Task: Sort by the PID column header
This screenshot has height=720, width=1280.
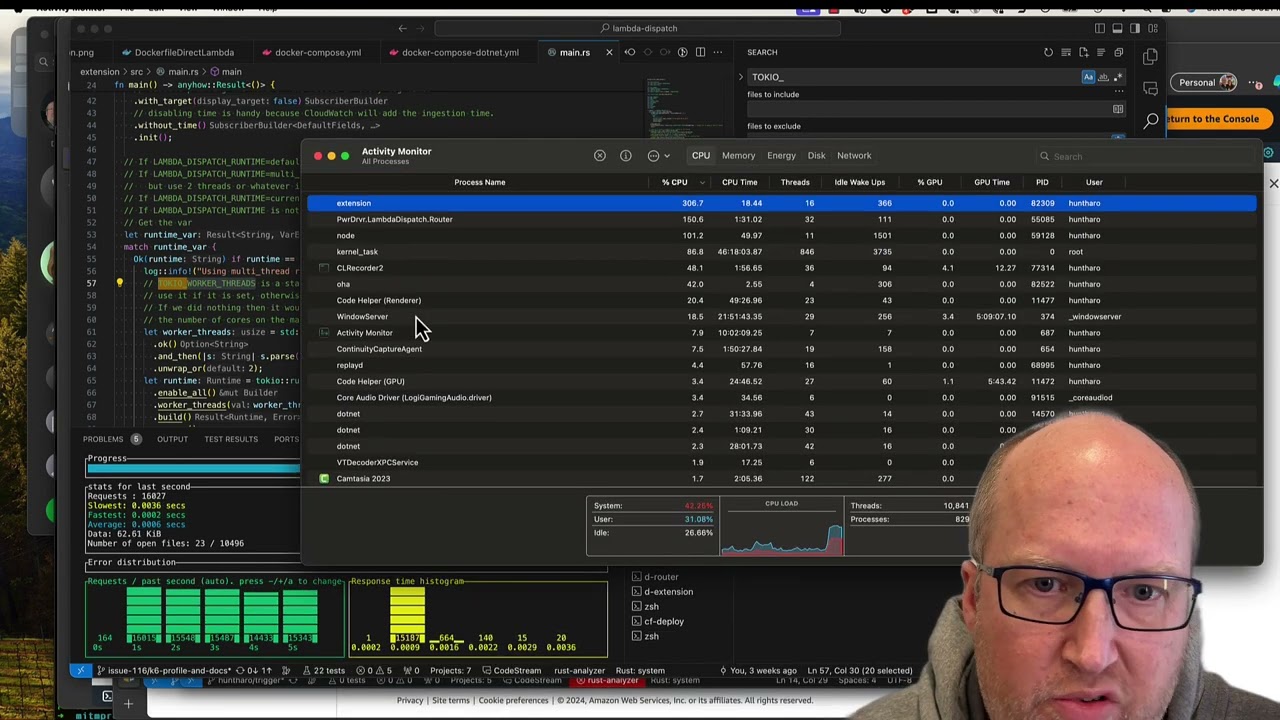Action: (x=1042, y=182)
